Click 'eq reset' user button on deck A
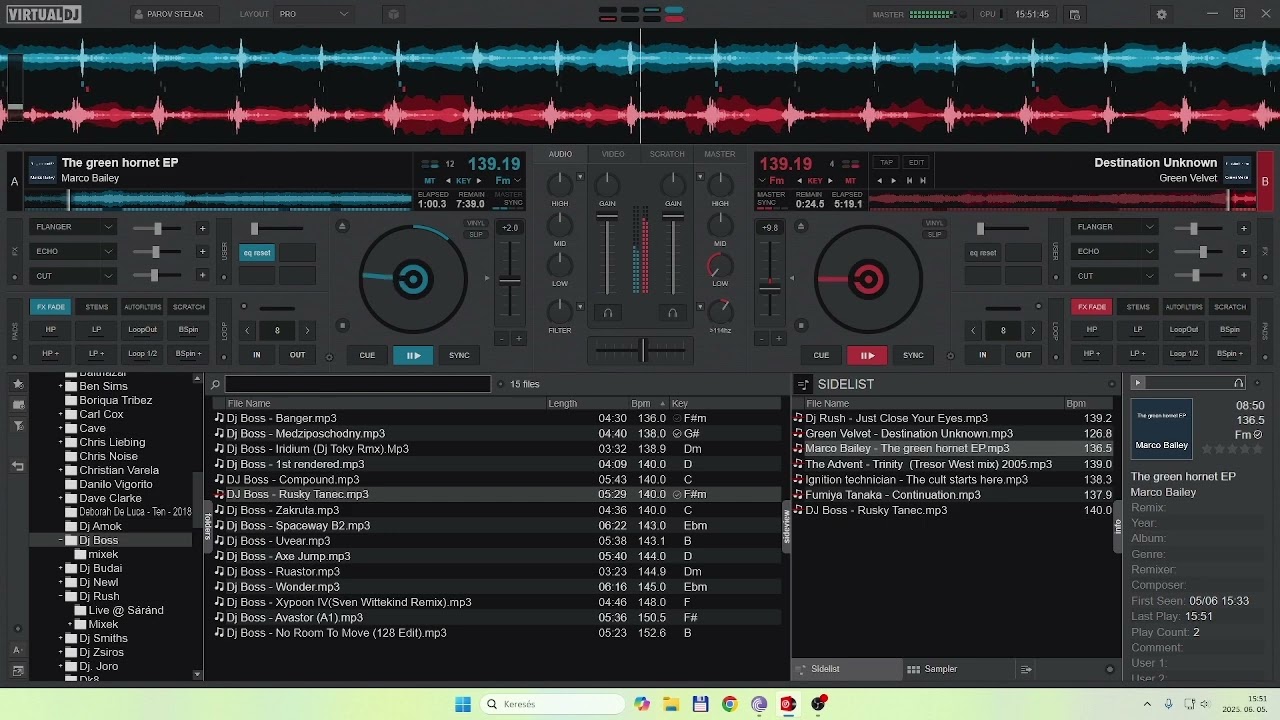Image resolution: width=1280 pixels, height=720 pixels. tap(257, 253)
